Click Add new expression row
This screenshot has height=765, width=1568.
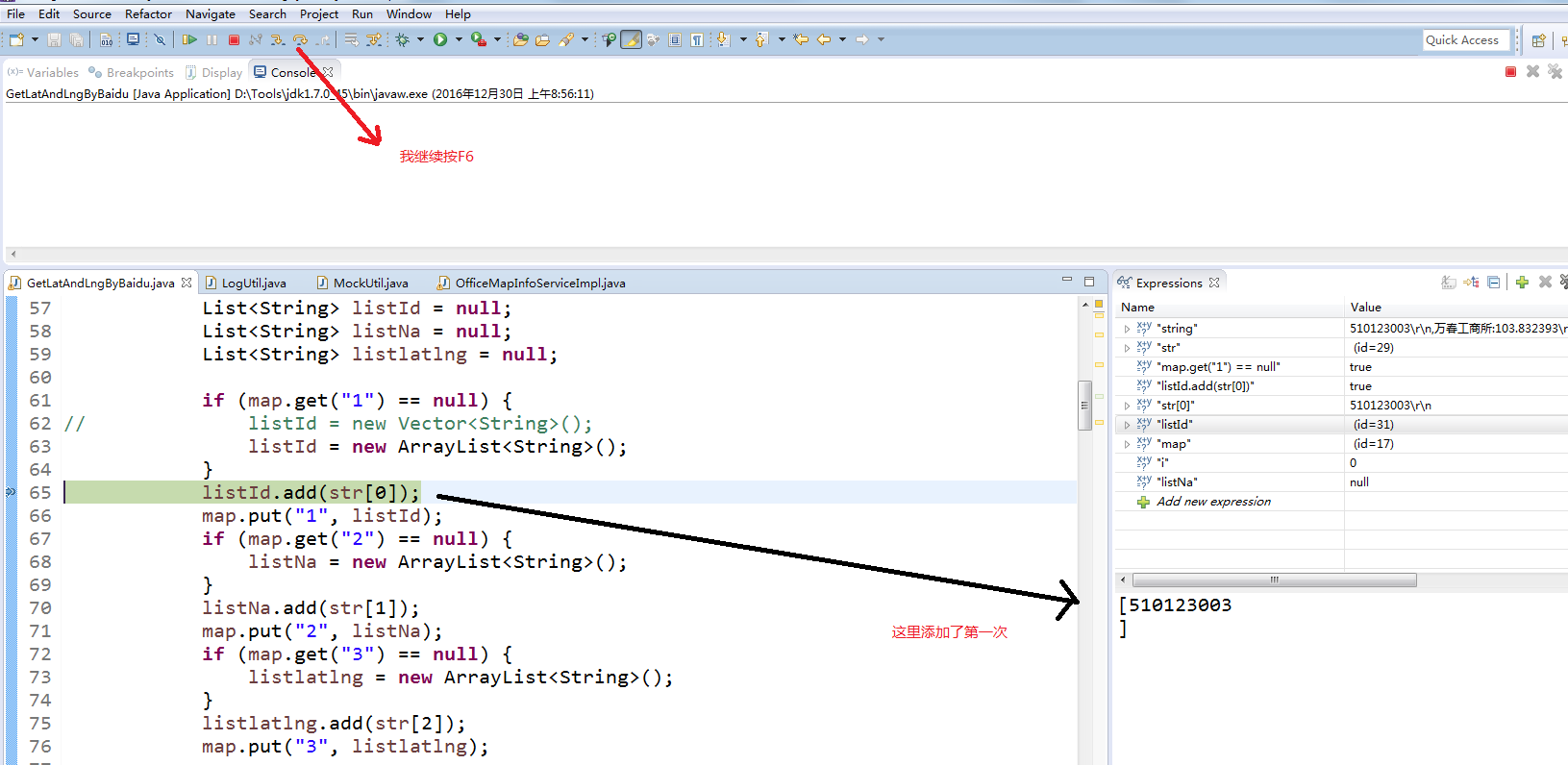pos(1213,502)
